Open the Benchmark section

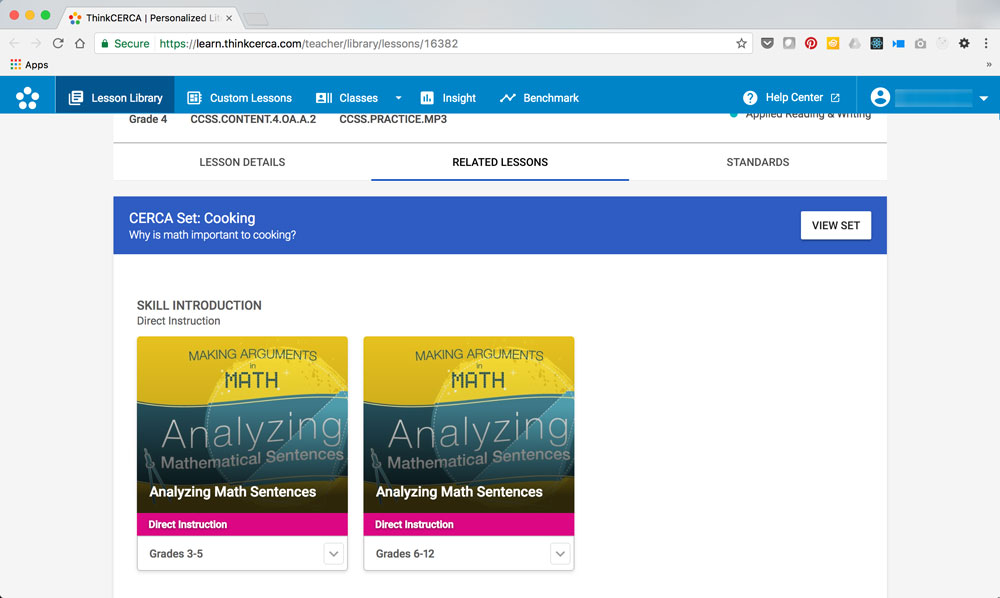(540, 98)
